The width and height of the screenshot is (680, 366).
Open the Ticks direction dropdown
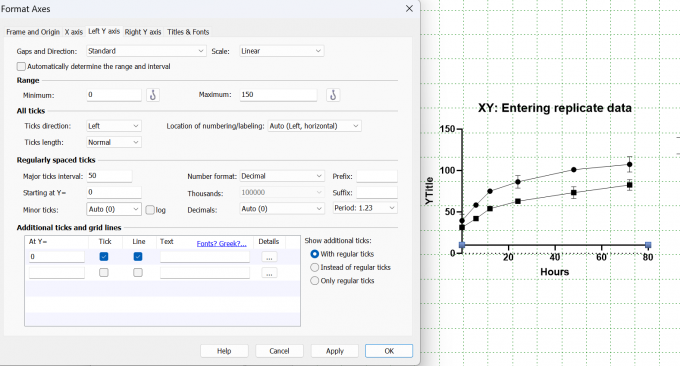(x=114, y=126)
